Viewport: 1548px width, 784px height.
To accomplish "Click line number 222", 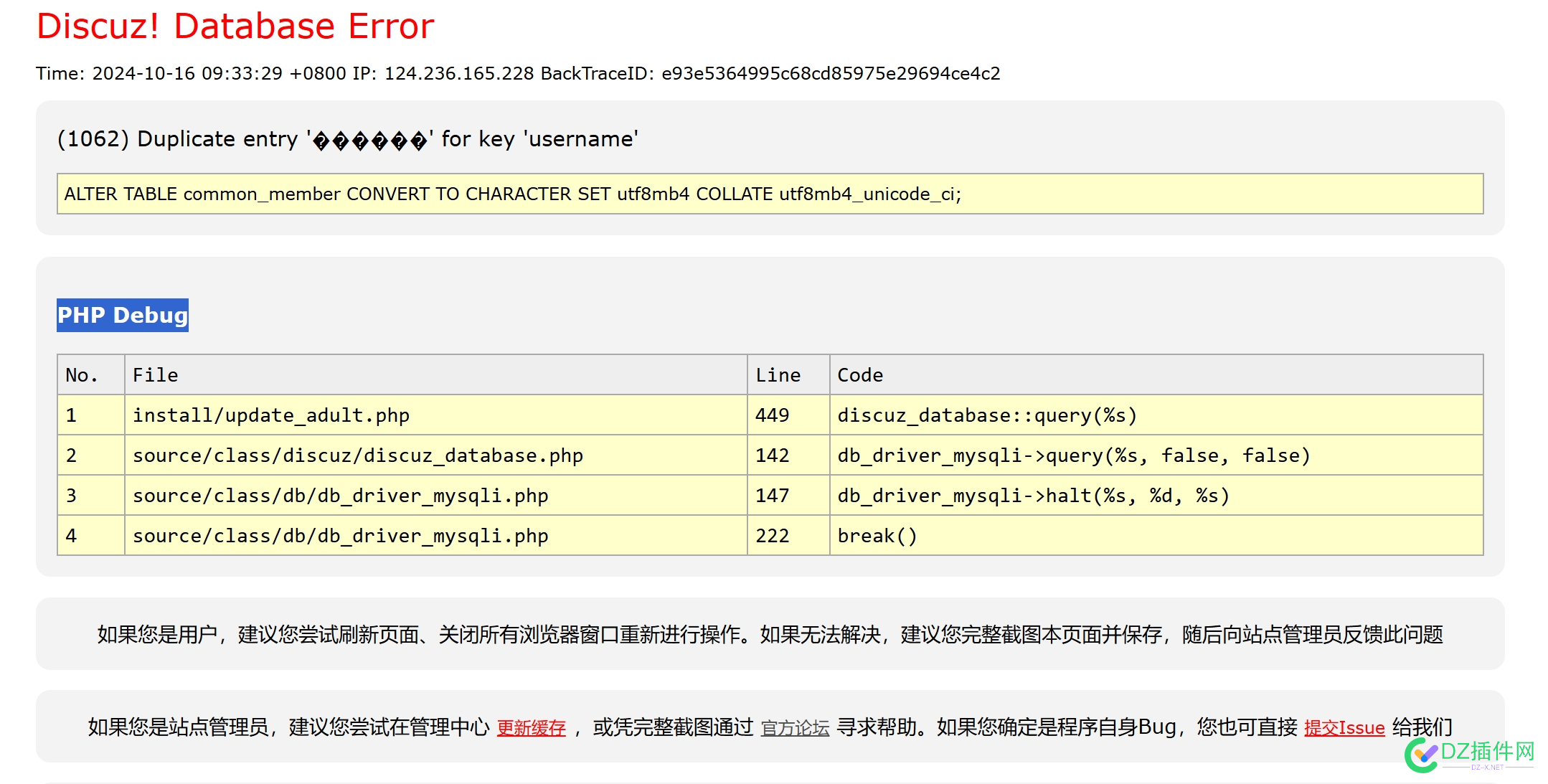I will (x=788, y=535).
